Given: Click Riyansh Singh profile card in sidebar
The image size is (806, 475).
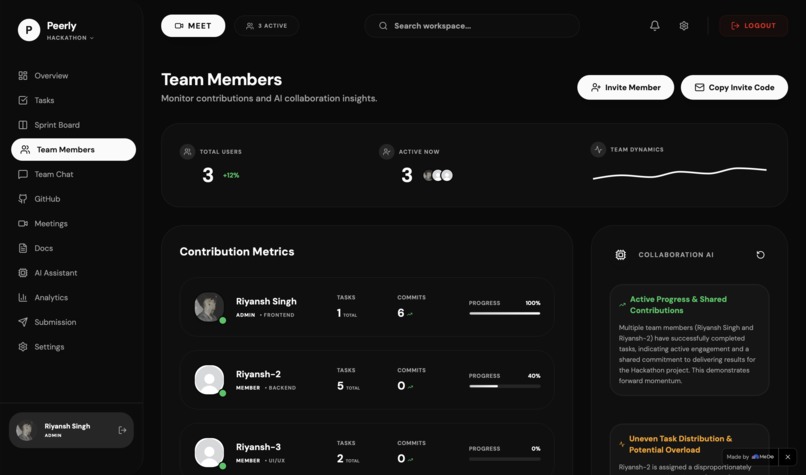Looking at the screenshot, I should (x=71, y=430).
